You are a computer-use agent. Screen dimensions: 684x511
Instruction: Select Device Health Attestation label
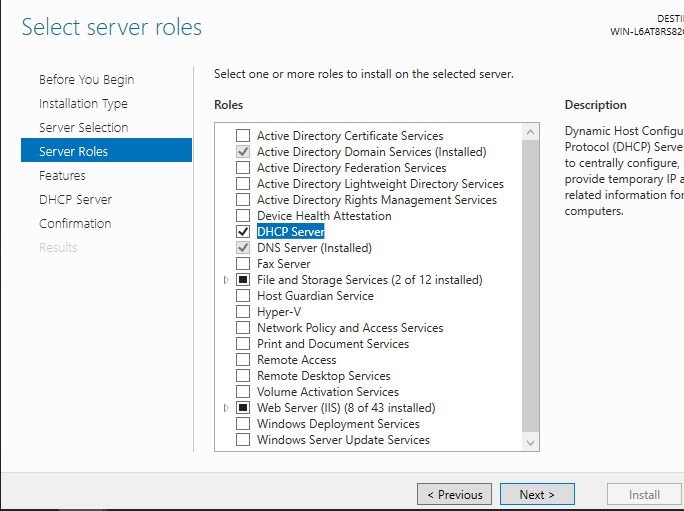[324, 216]
